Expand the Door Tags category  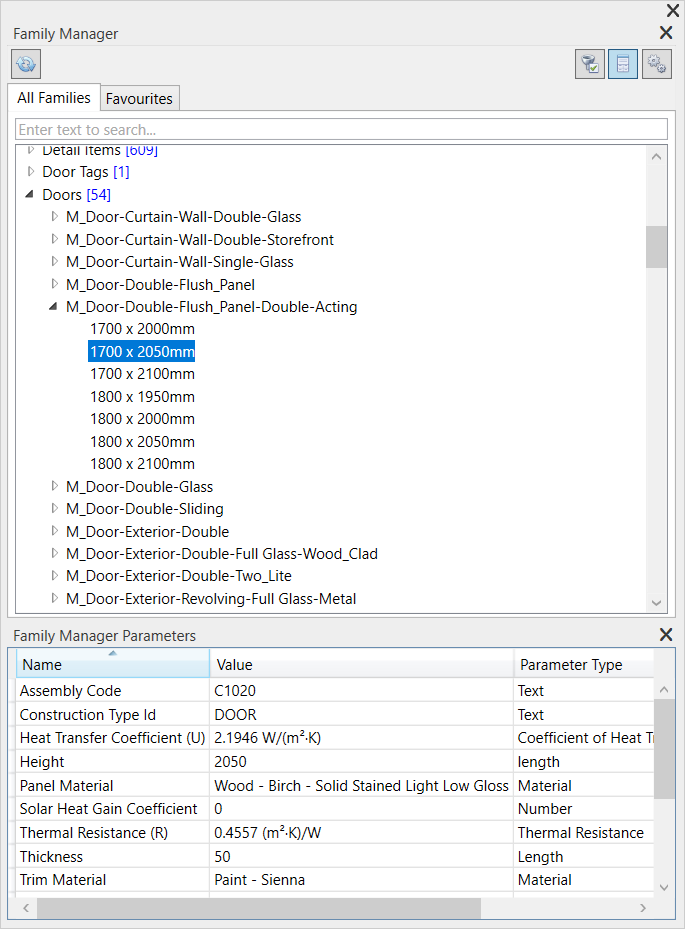(31, 171)
